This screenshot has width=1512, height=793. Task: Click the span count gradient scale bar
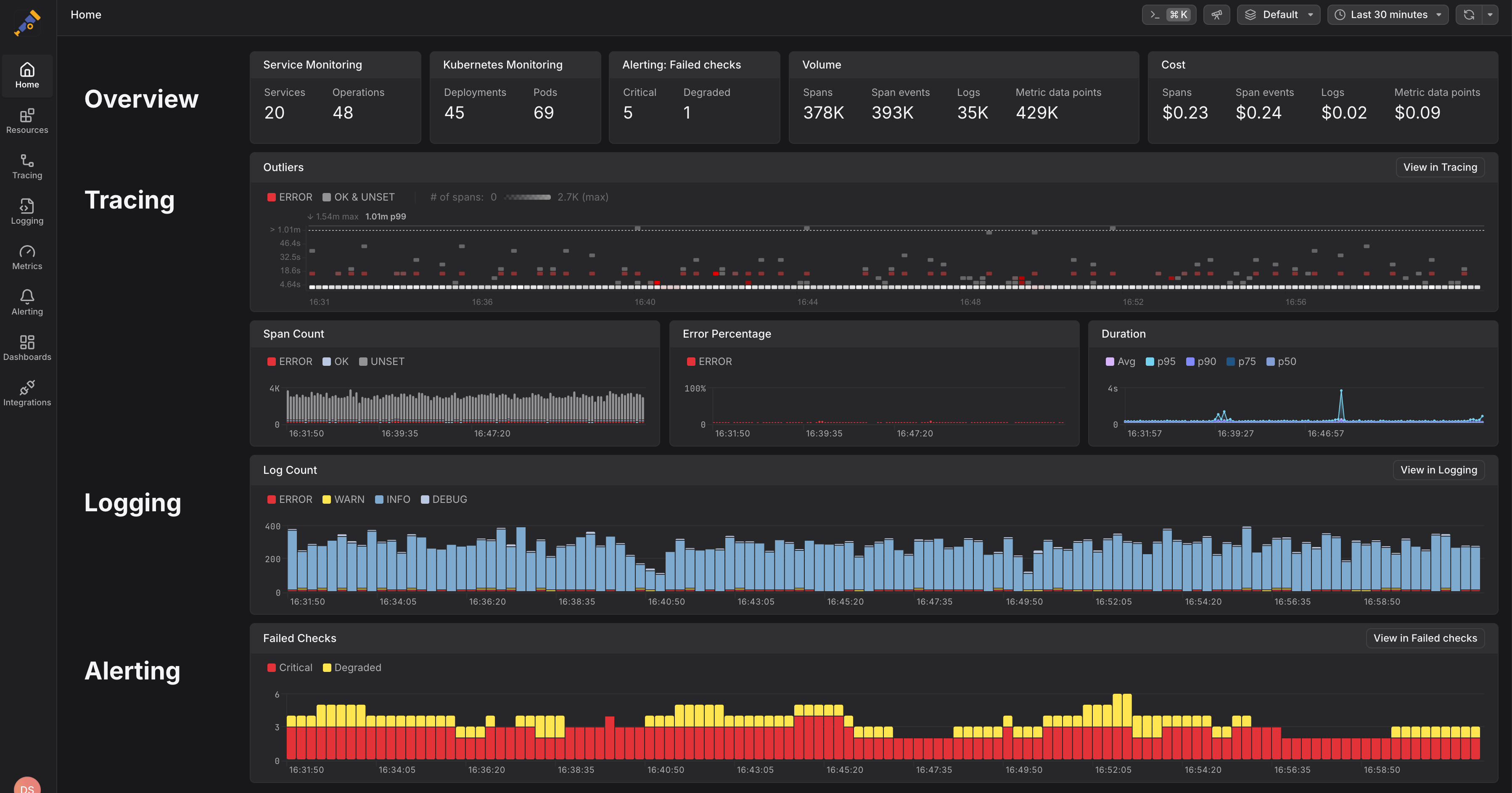(527, 197)
